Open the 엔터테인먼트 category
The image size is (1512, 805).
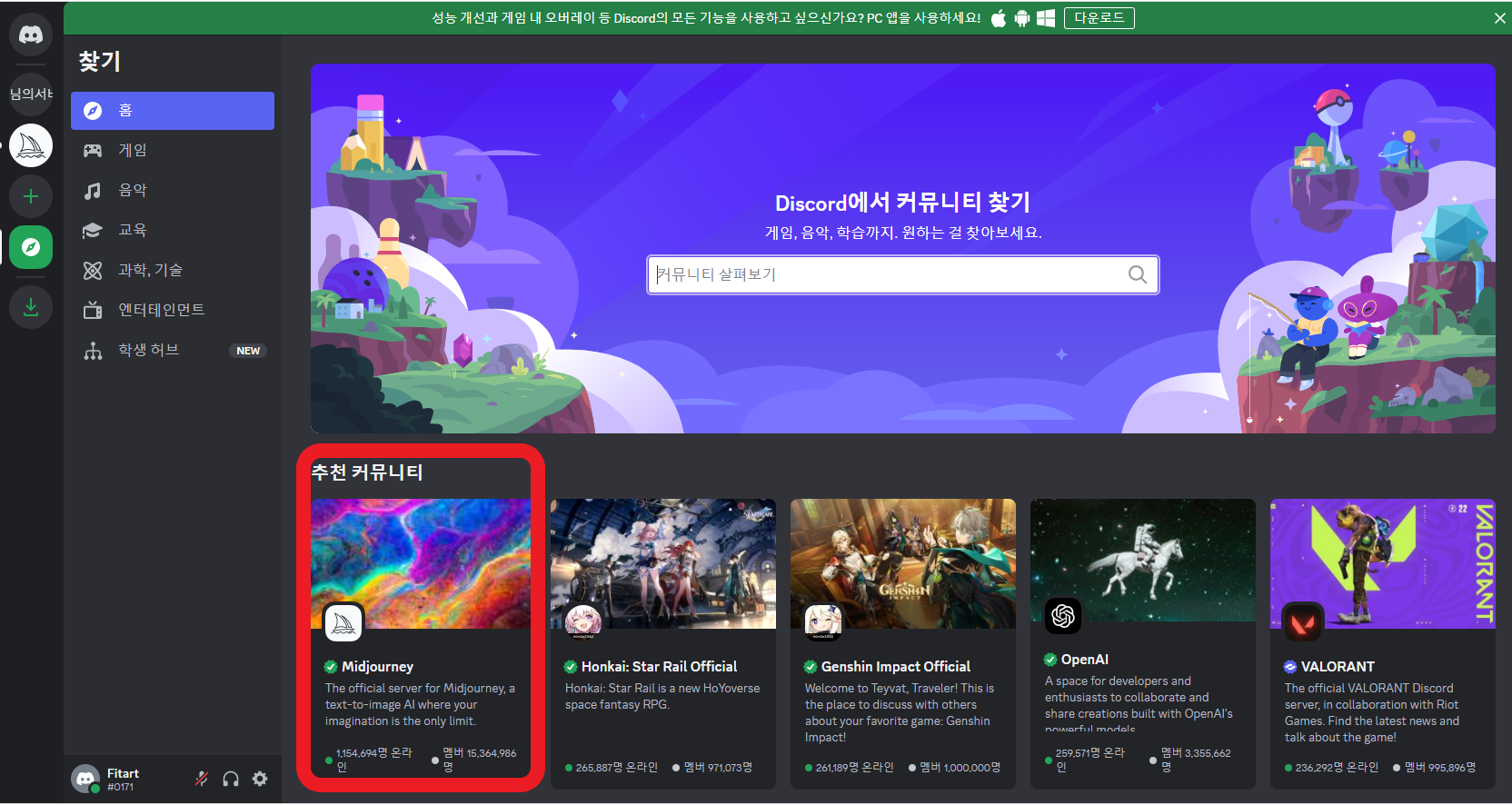[x=173, y=311]
